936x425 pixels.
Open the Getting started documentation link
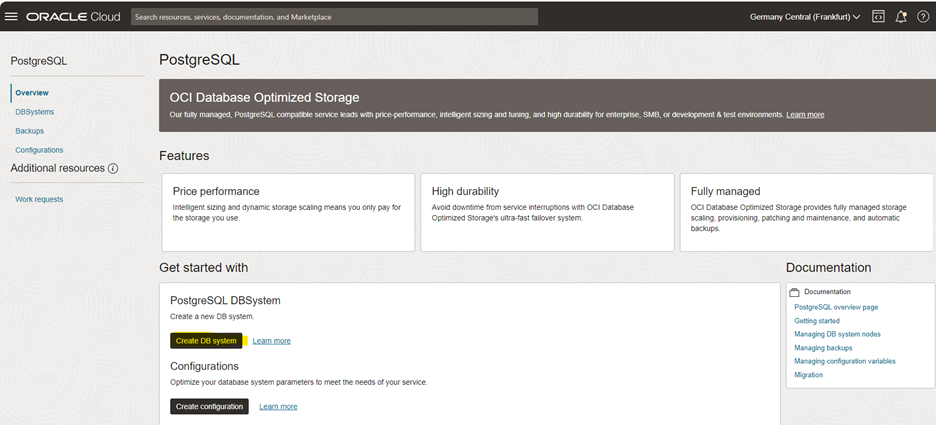click(x=817, y=321)
